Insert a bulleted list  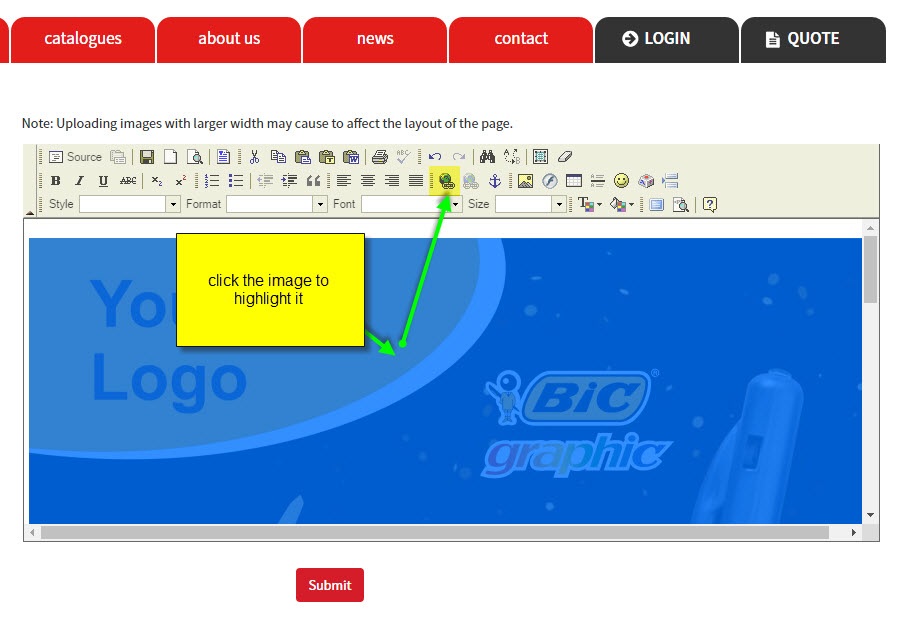[x=235, y=181]
